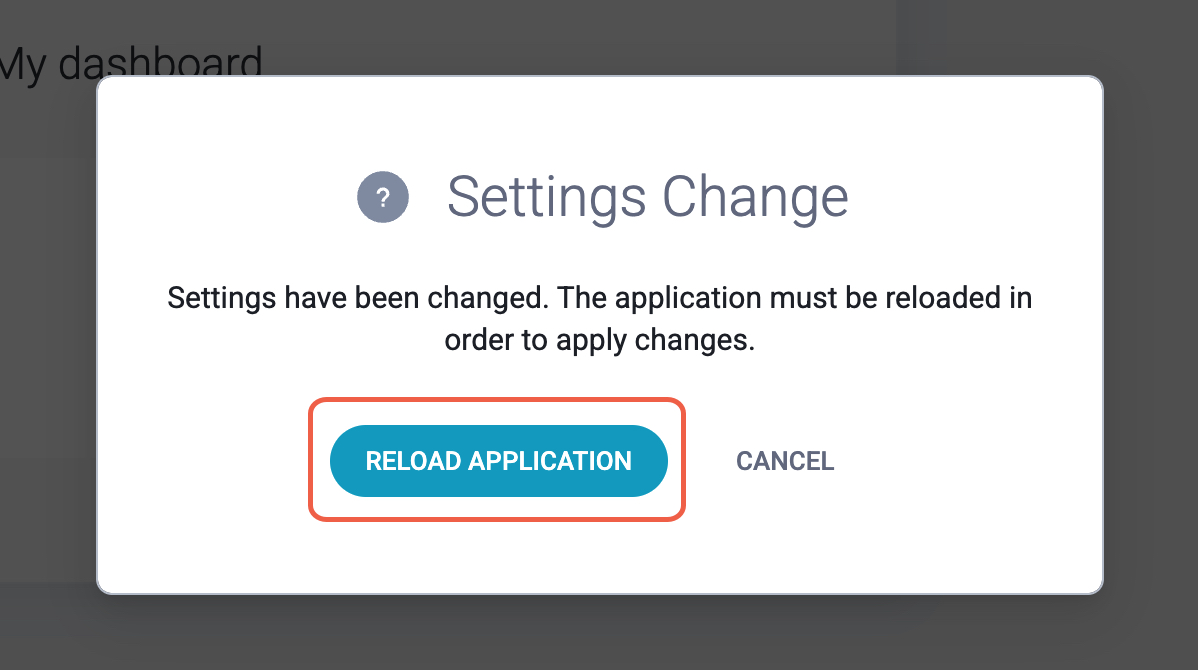Click blank dialog area above the title
The width and height of the screenshot is (1198, 670).
(x=600, y=122)
